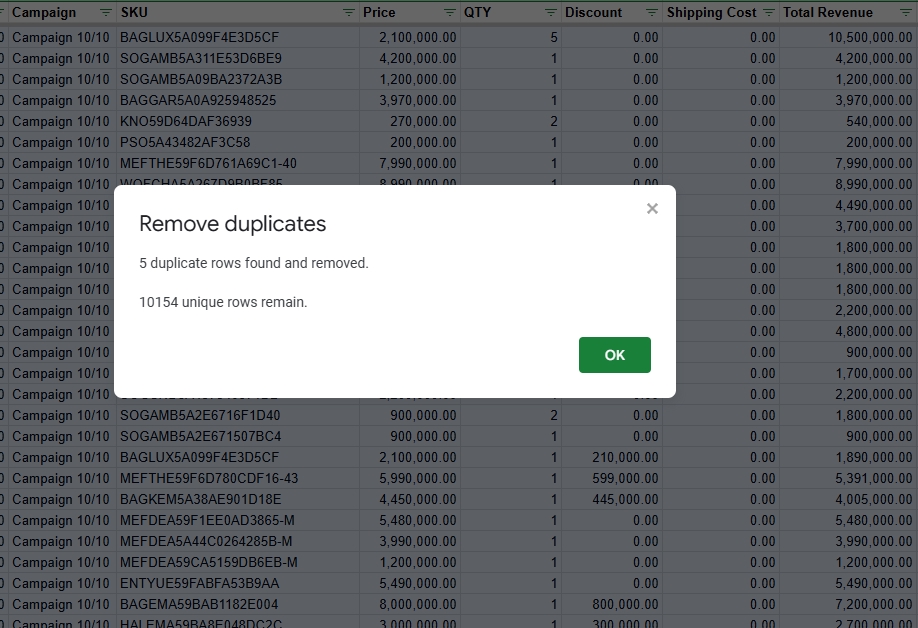
Task: Select total revenue cell 540,000.00
Action: (848, 122)
